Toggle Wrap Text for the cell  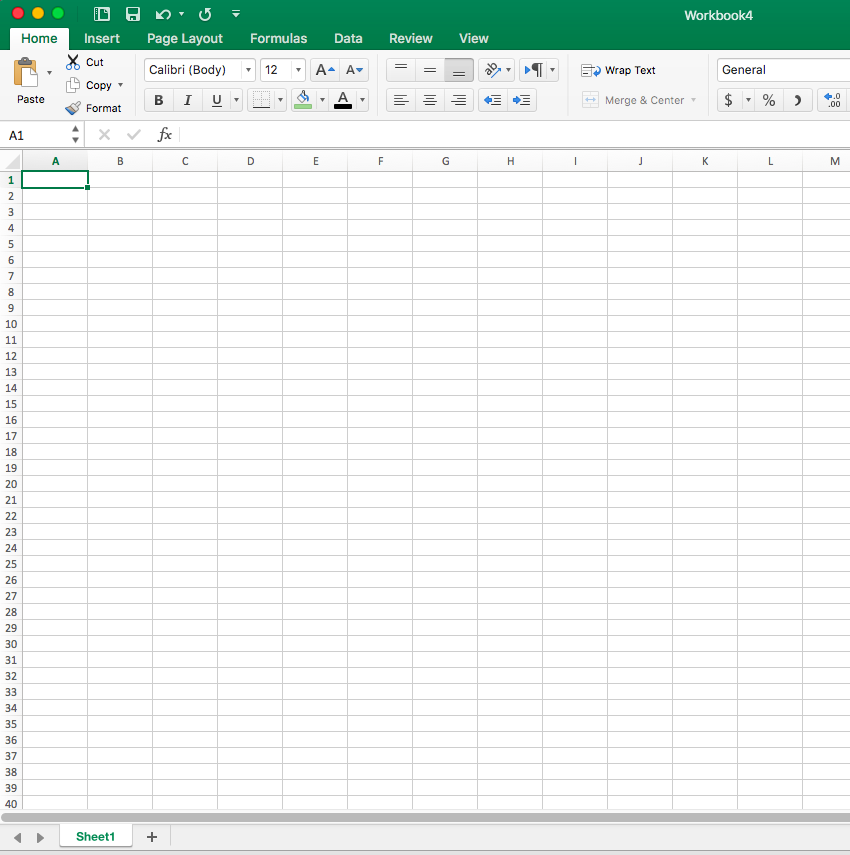tap(619, 70)
